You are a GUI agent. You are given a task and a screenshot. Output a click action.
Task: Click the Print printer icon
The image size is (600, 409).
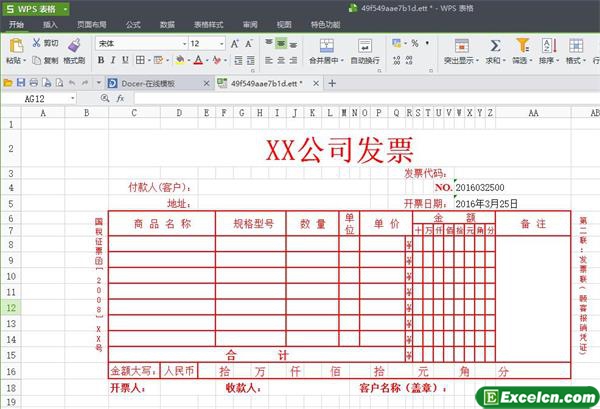pos(34,83)
